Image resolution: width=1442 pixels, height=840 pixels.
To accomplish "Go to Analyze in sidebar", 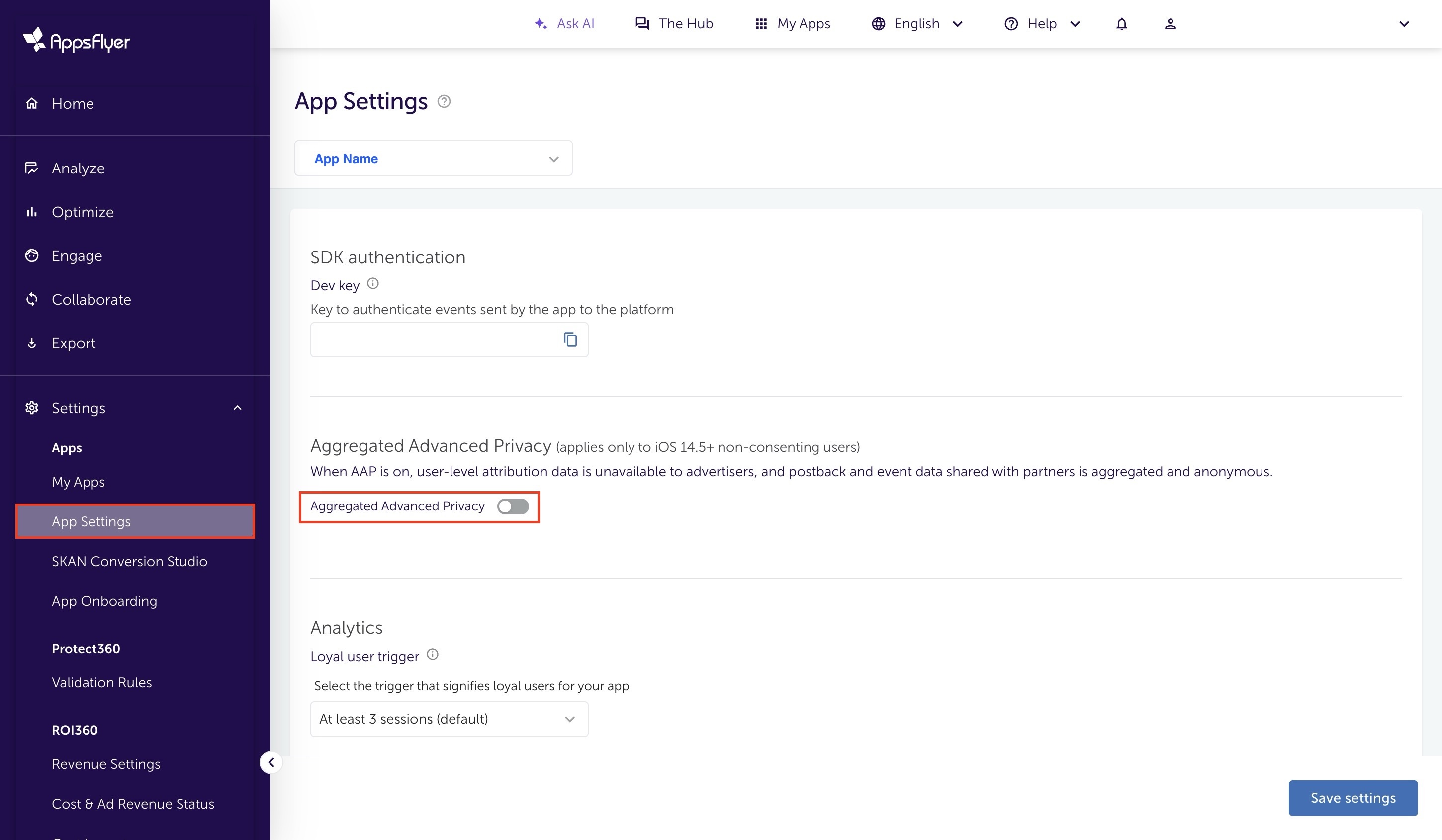I will click(78, 168).
